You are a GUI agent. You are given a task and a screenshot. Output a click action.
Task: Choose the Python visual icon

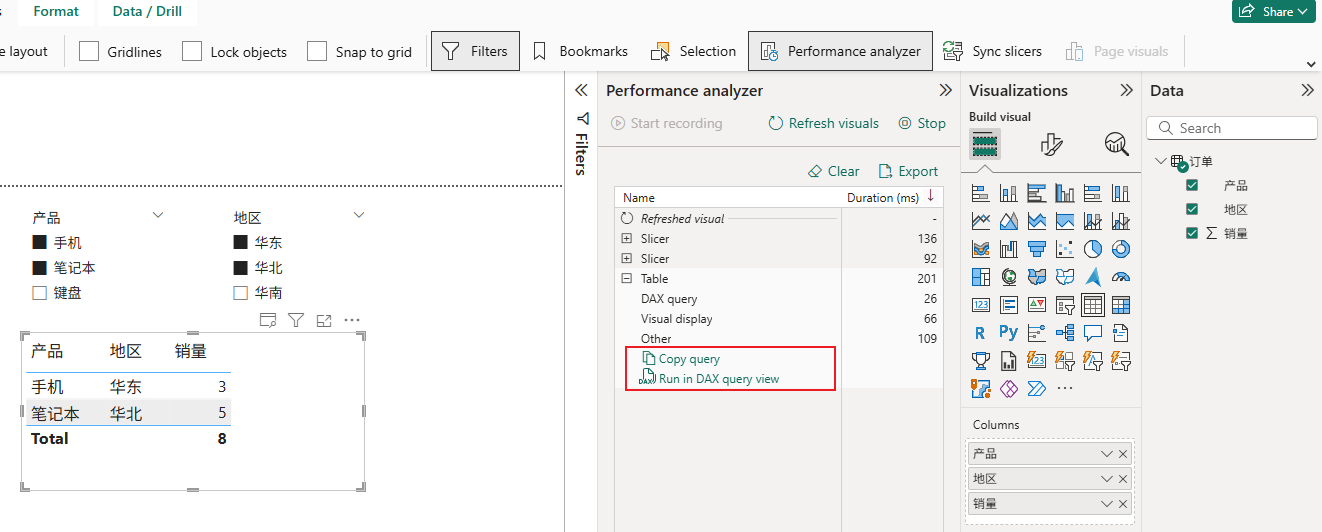click(1009, 333)
